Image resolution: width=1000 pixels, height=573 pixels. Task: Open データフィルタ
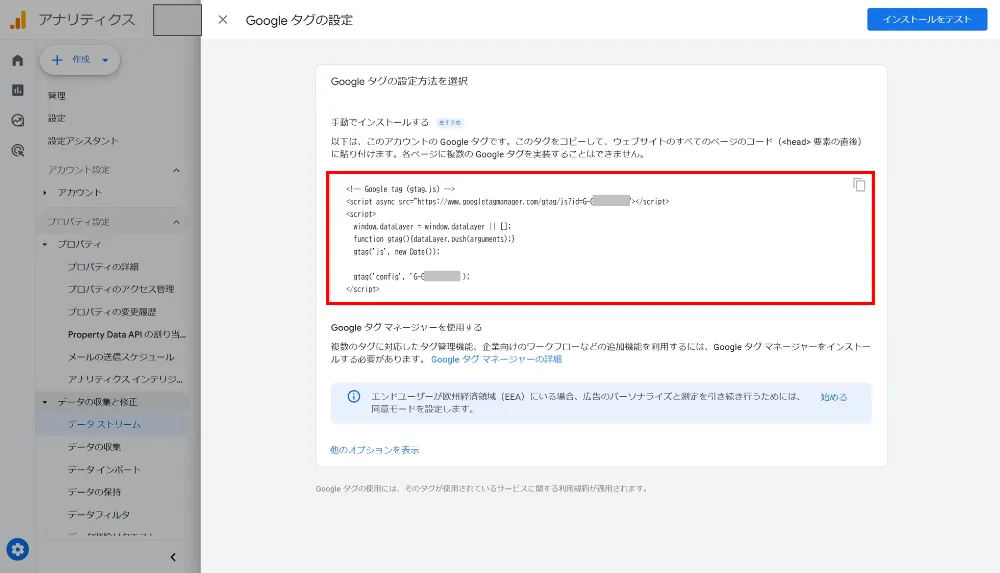pos(99,514)
